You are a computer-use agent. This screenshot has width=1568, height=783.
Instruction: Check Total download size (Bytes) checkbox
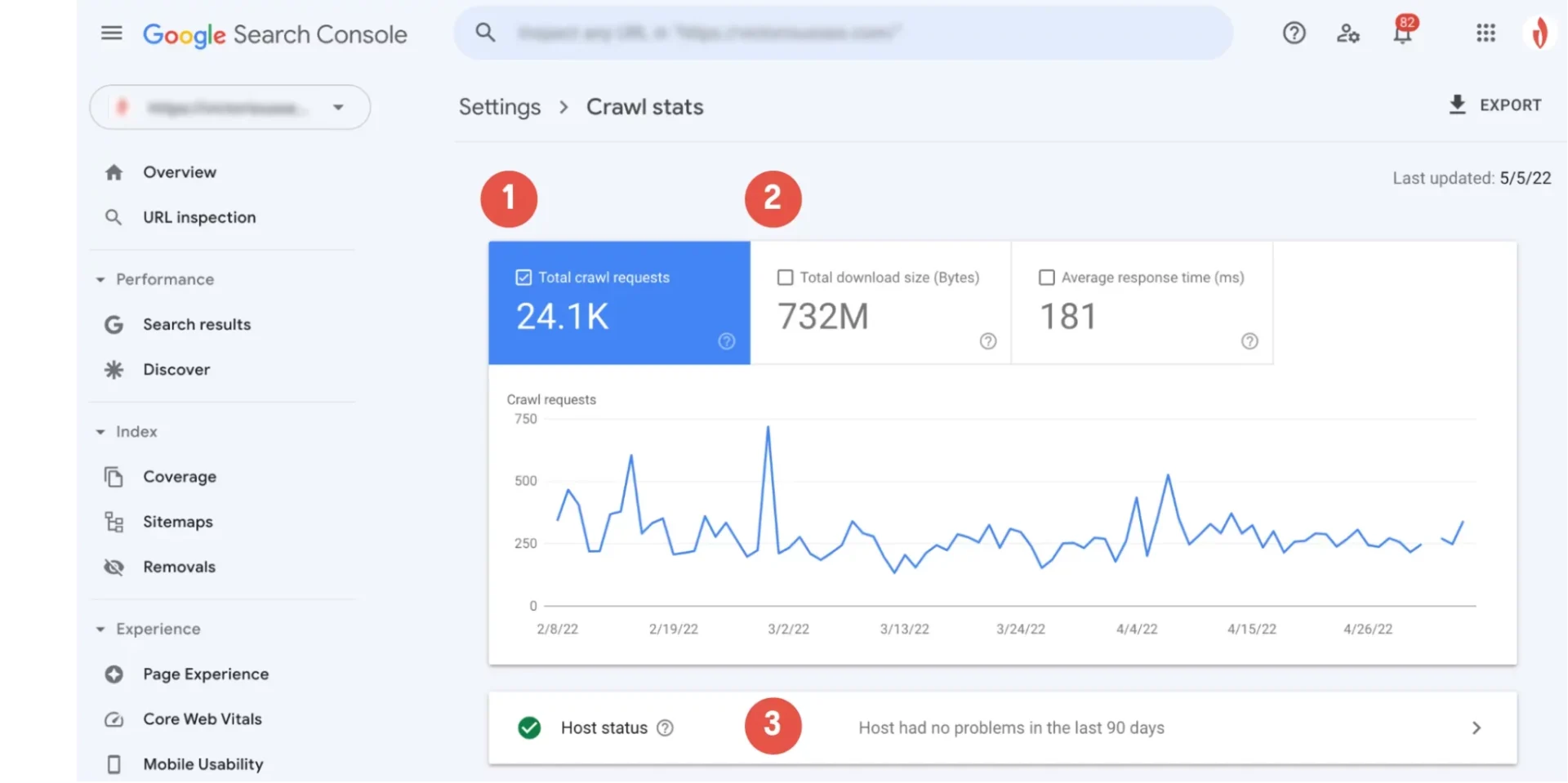click(785, 278)
